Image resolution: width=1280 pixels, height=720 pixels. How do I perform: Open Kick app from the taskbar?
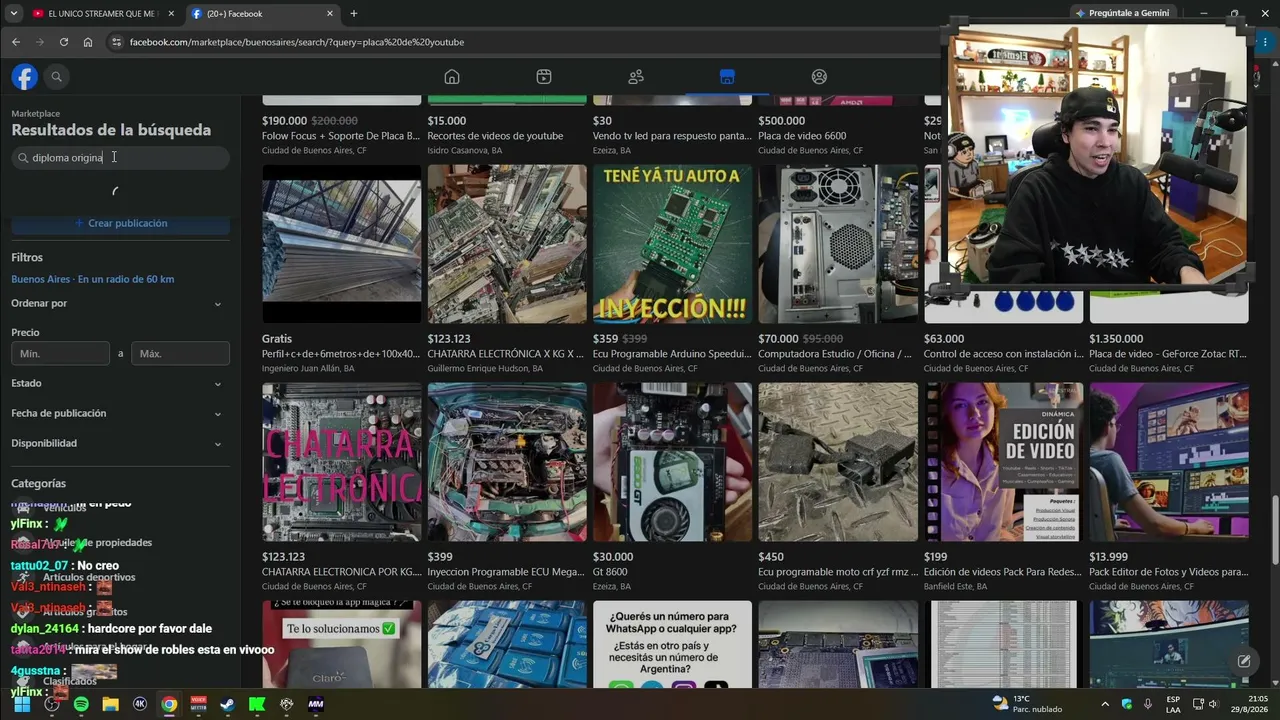(257, 704)
